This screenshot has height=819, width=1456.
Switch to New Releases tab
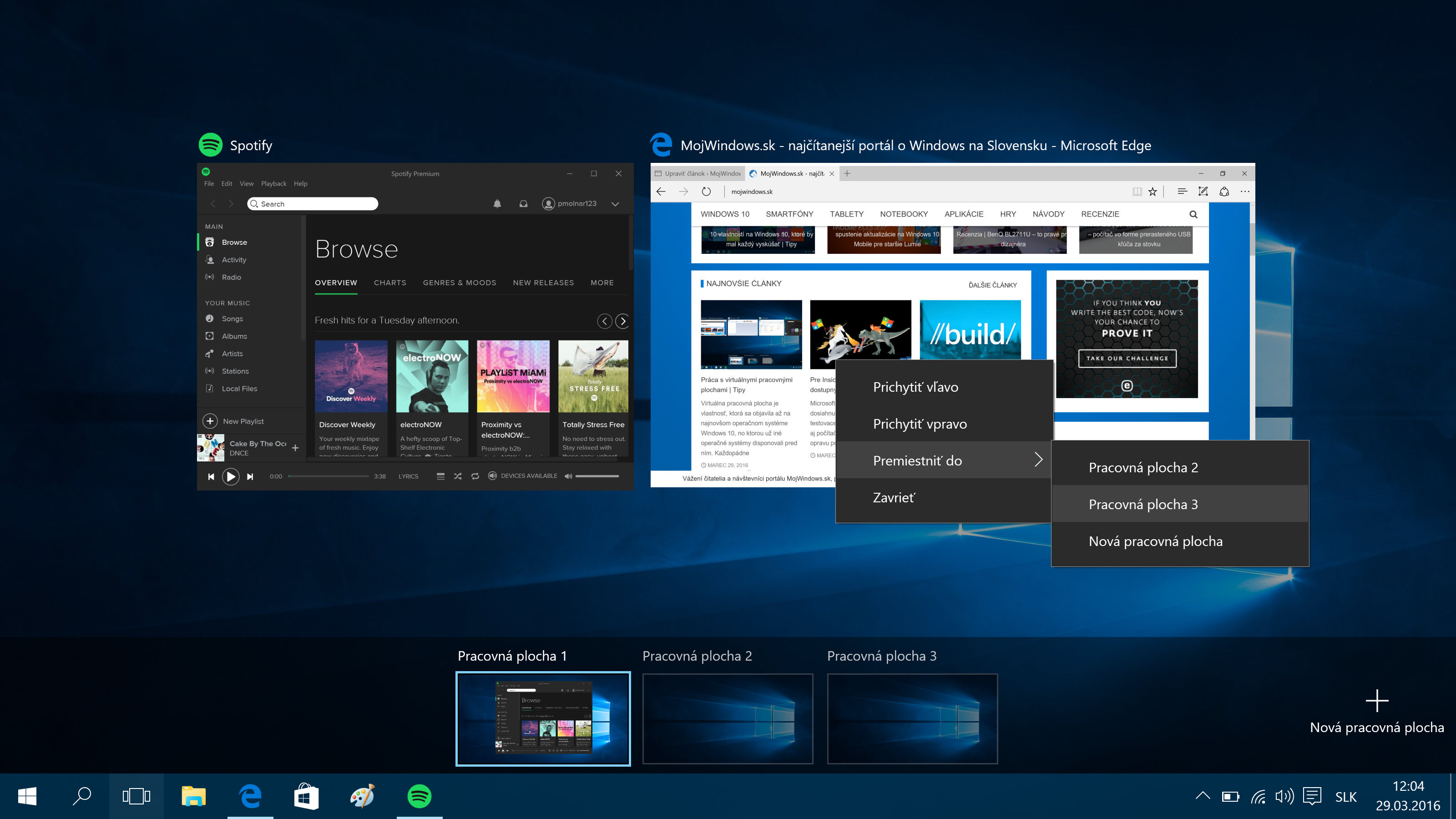[543, 283]
